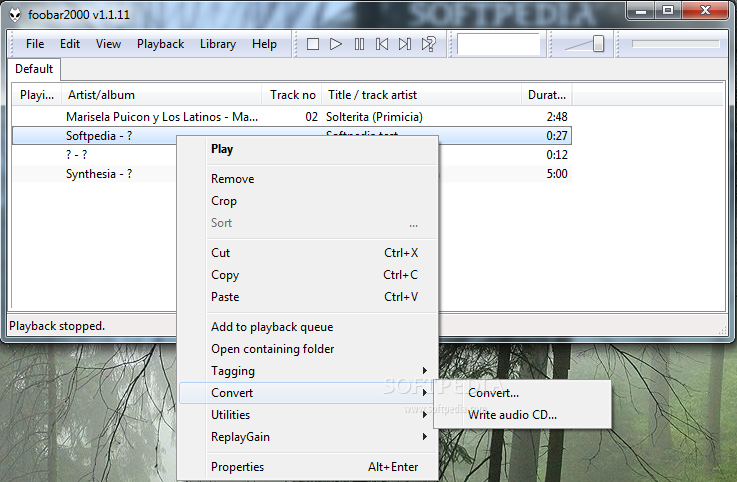Choose Cut in the context menu
737x482 pixels.
click(x=308, y=253)
